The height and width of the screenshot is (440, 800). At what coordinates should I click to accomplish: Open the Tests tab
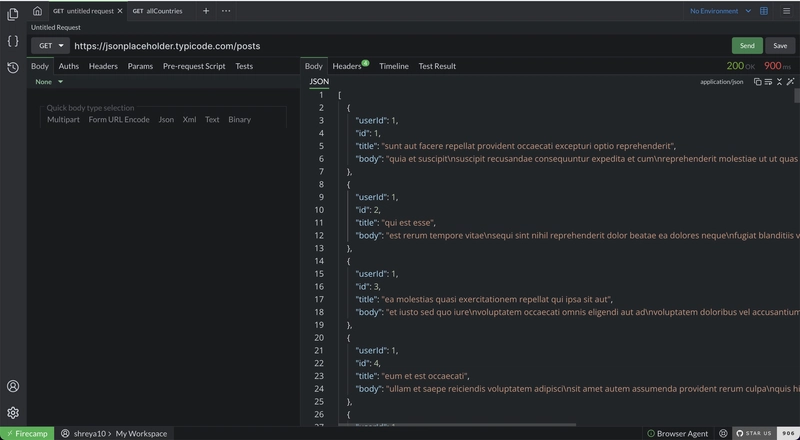(244, 66)
